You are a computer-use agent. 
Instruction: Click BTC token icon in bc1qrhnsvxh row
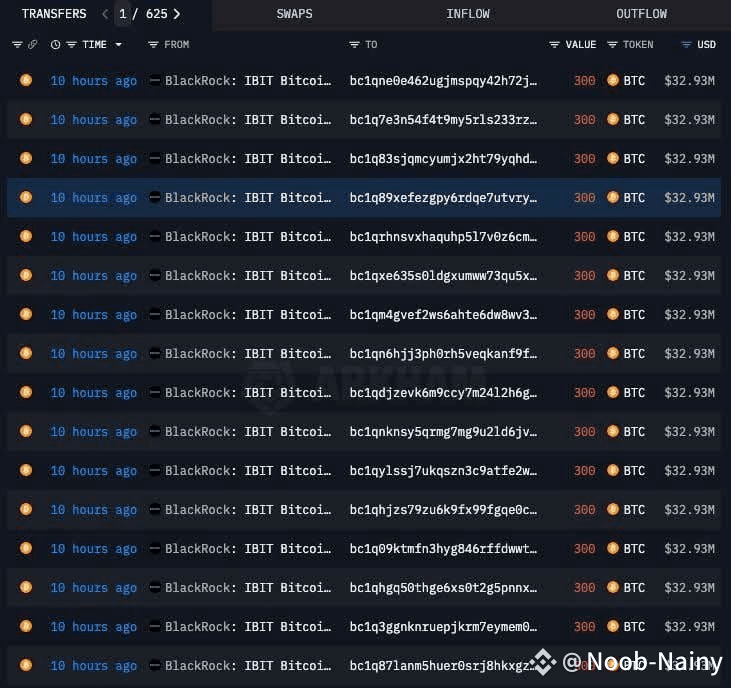[x=613, y=237]
